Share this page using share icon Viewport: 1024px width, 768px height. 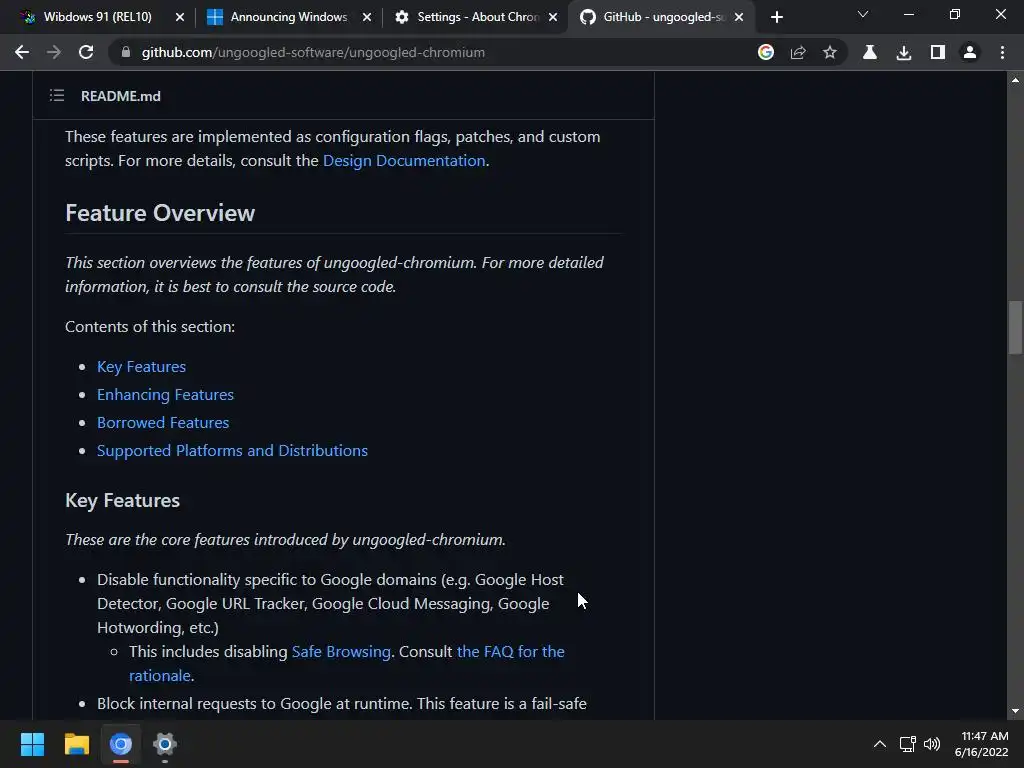tap(798, 52)
